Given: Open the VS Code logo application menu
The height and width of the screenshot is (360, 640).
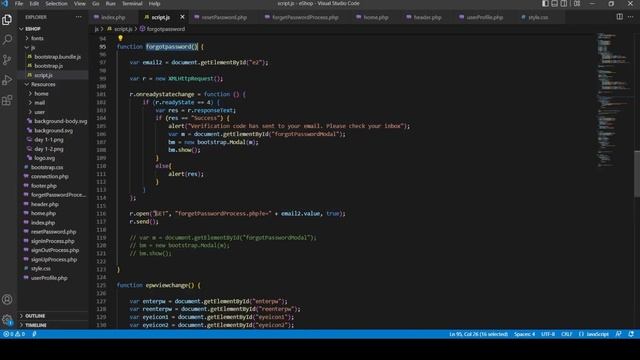Looking at the screenshot, I should pos(5,4).
